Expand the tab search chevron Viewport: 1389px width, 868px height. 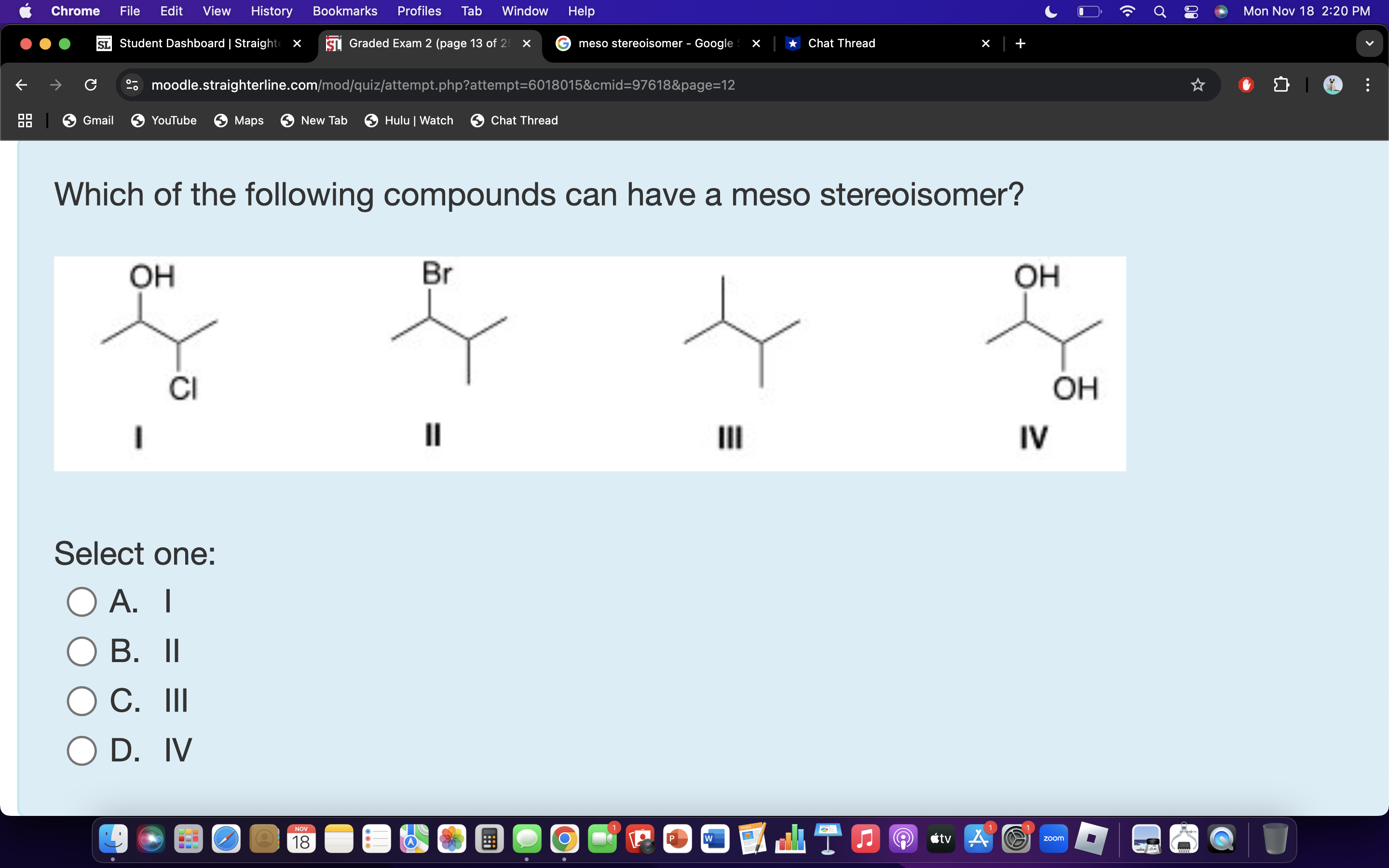1370,43
